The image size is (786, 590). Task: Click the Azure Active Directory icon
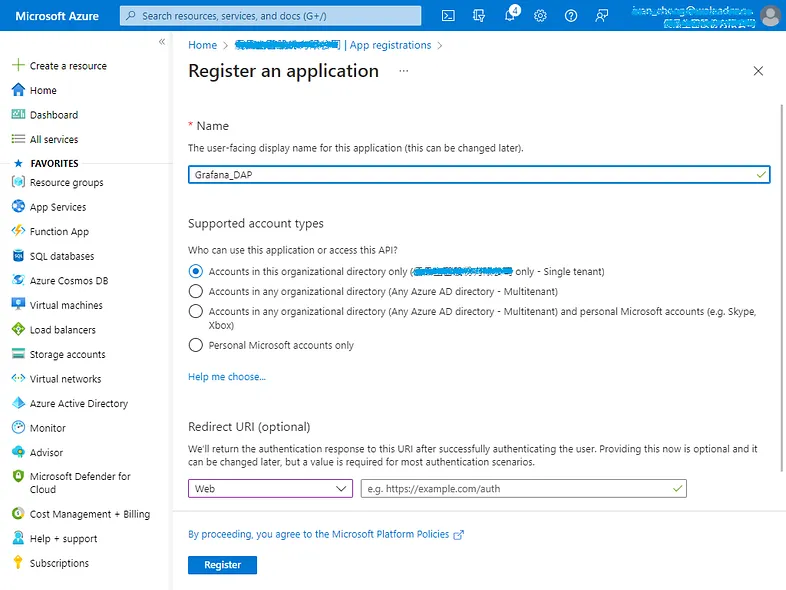tap(18, 403)
